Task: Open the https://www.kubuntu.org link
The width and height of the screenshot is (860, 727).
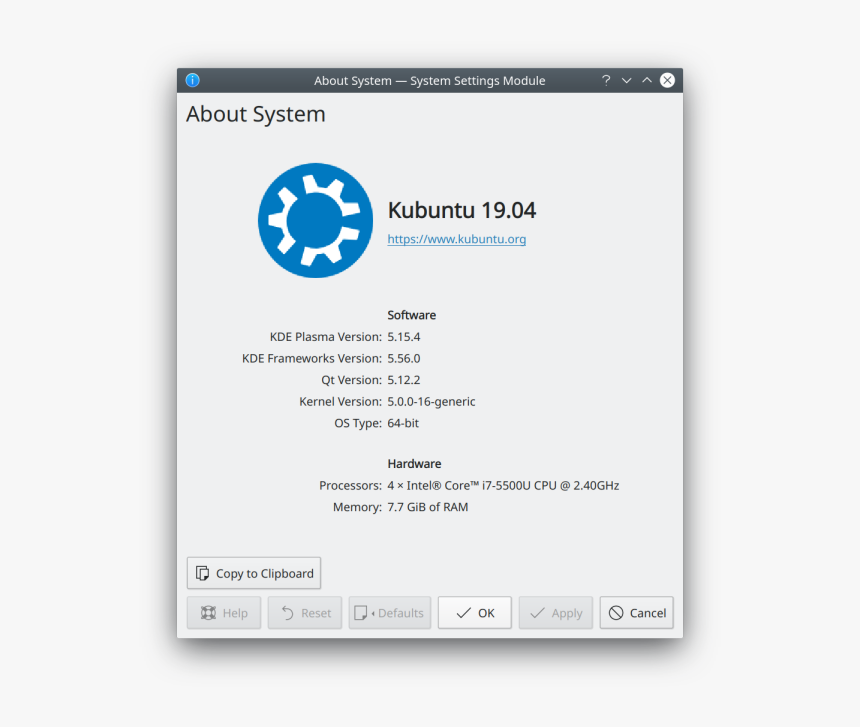Action: click(x=456, y=239)
